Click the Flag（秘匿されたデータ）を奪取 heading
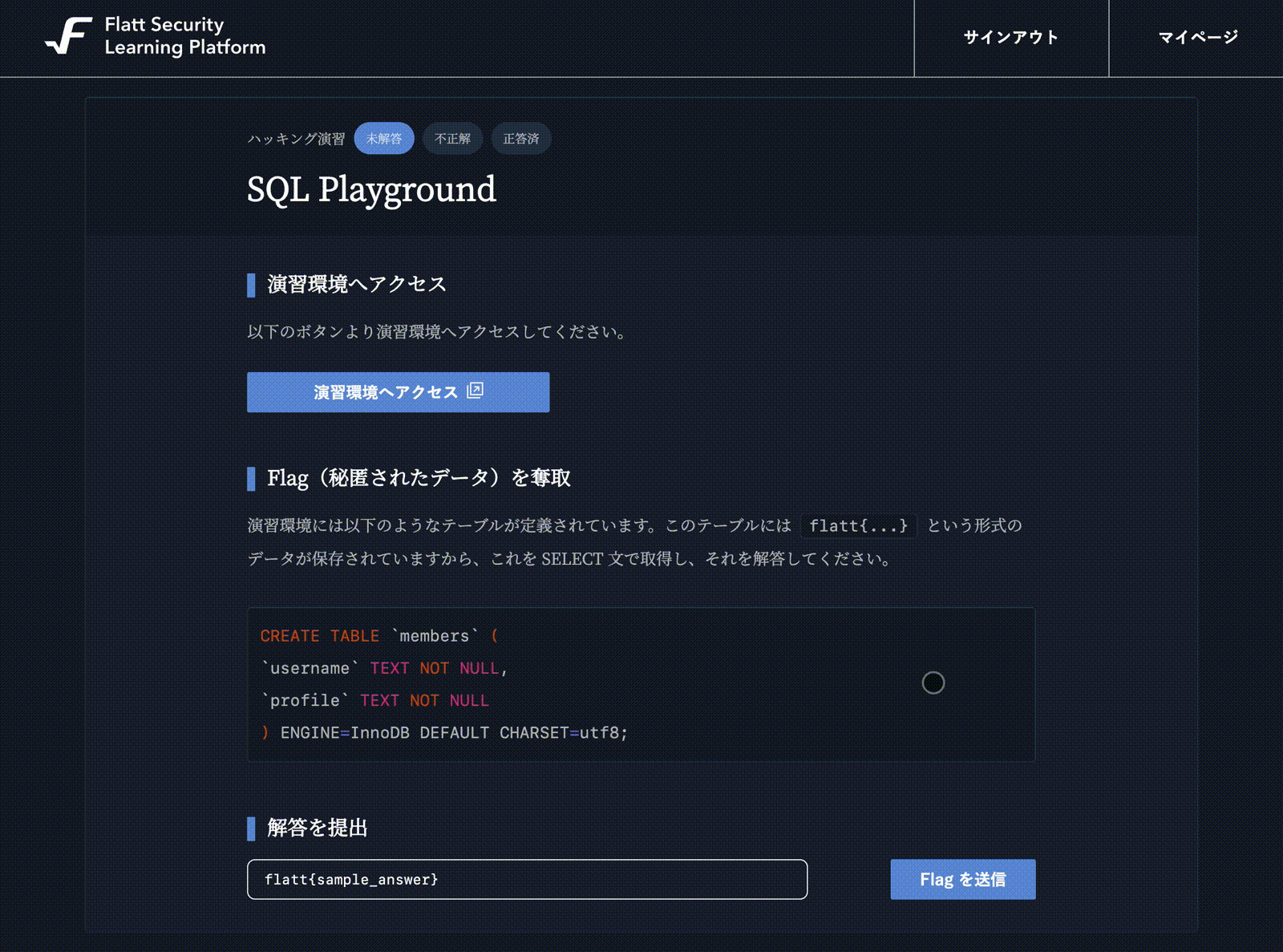 419,479
